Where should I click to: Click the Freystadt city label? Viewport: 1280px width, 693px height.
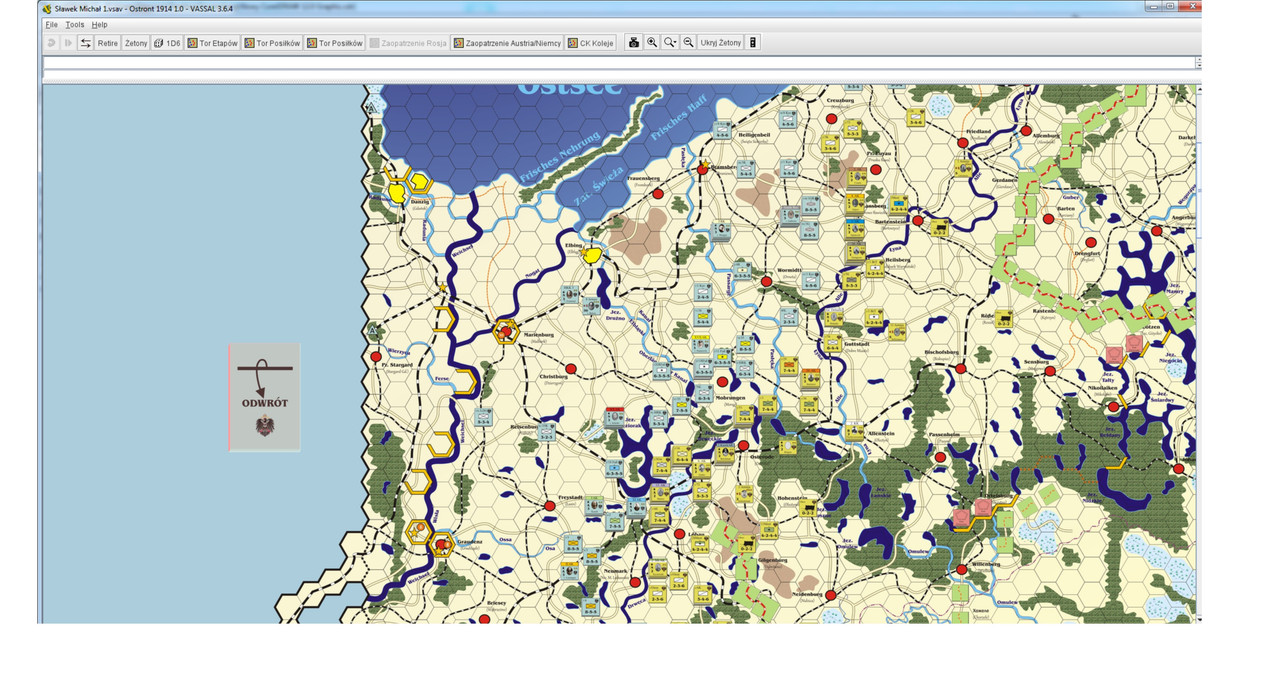570,497
